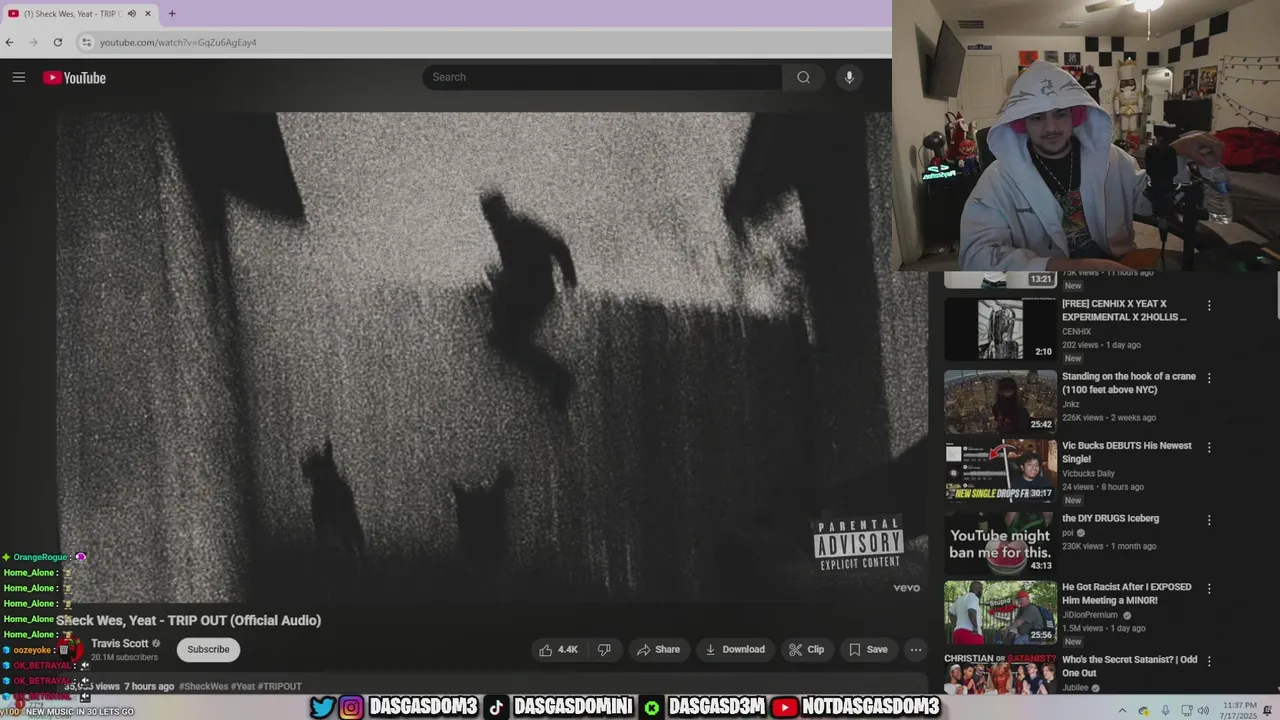
Task: Click the taskbar microphone icon
Action: point(1165,711)
